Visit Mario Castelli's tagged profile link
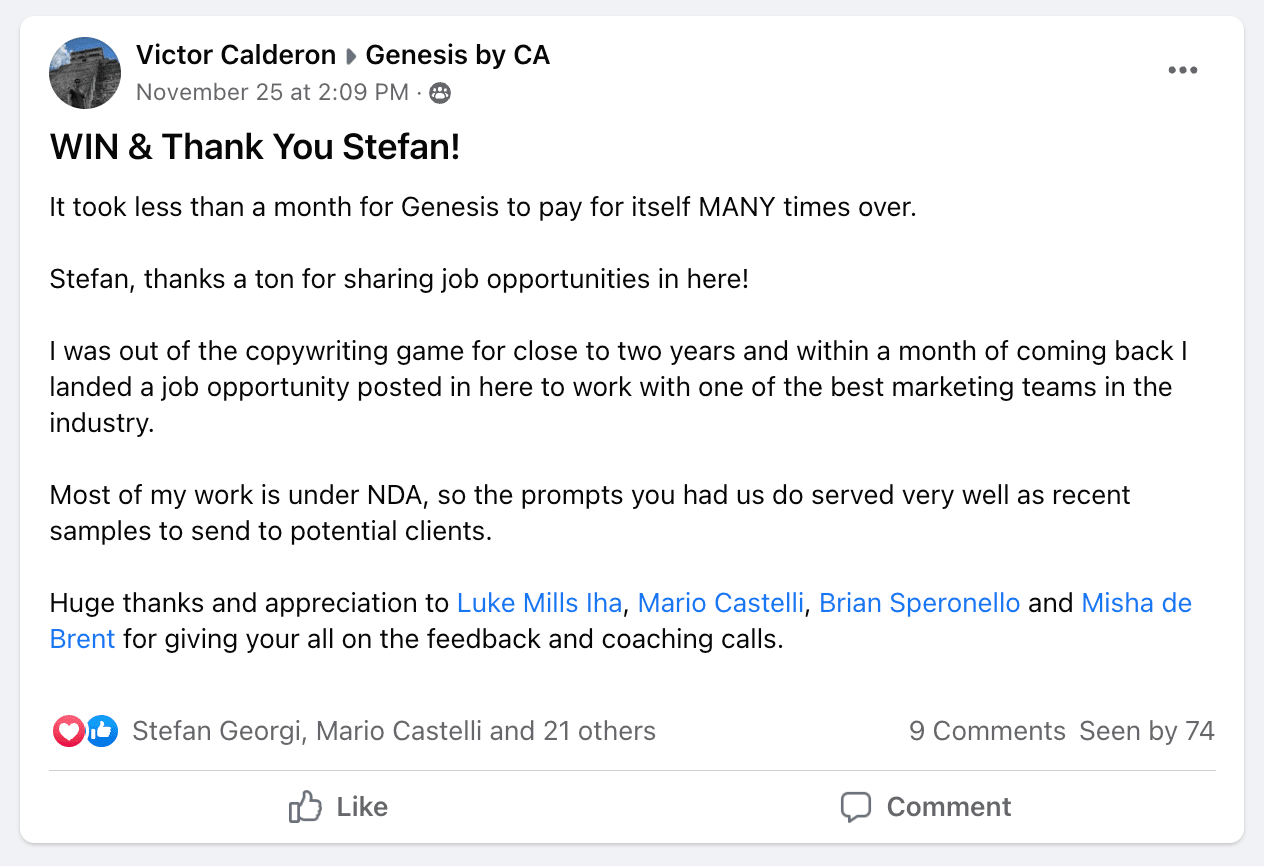 coord(720,604)
